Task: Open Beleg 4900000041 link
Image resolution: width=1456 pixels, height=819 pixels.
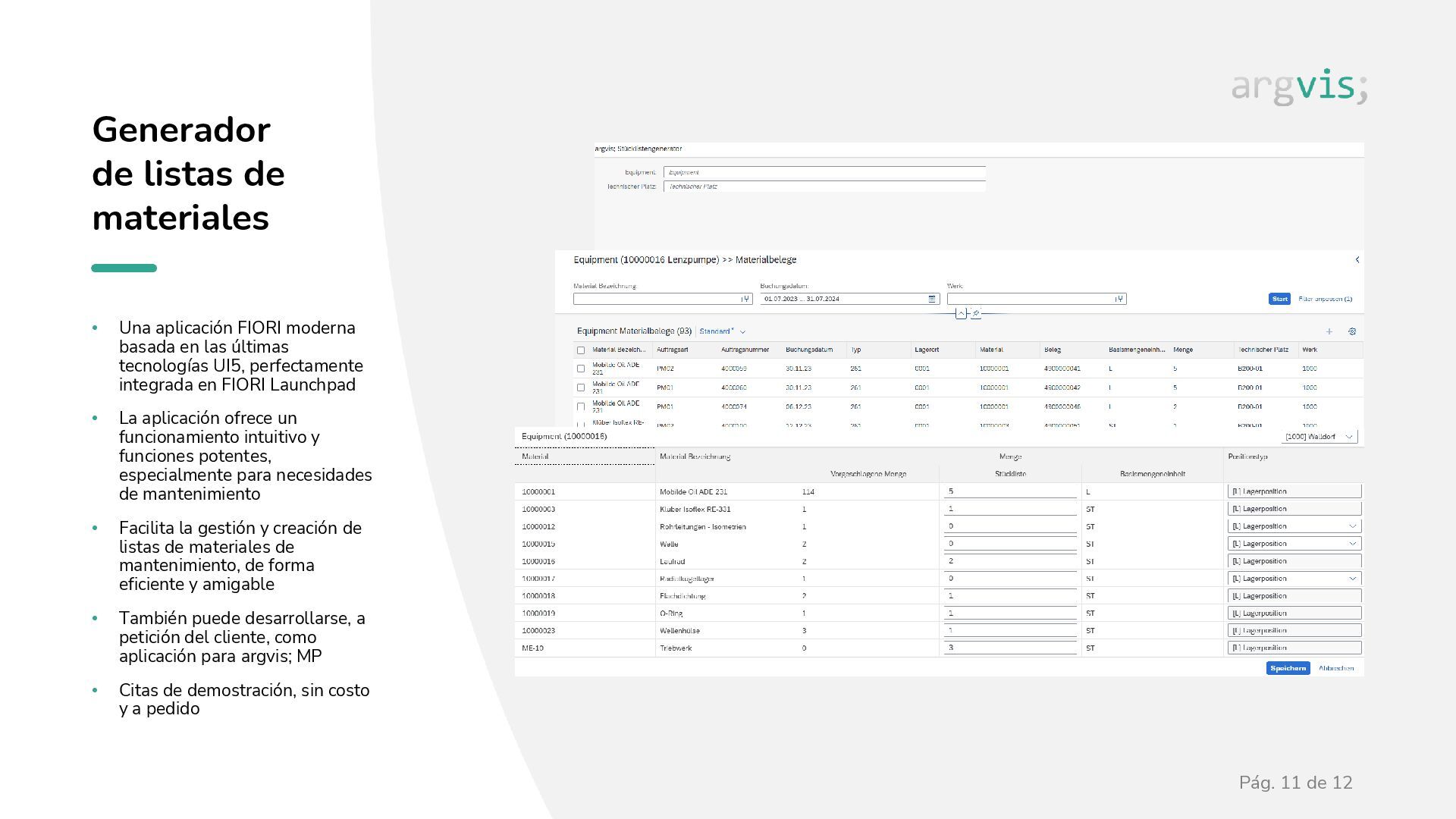Action: point(1062,369)
